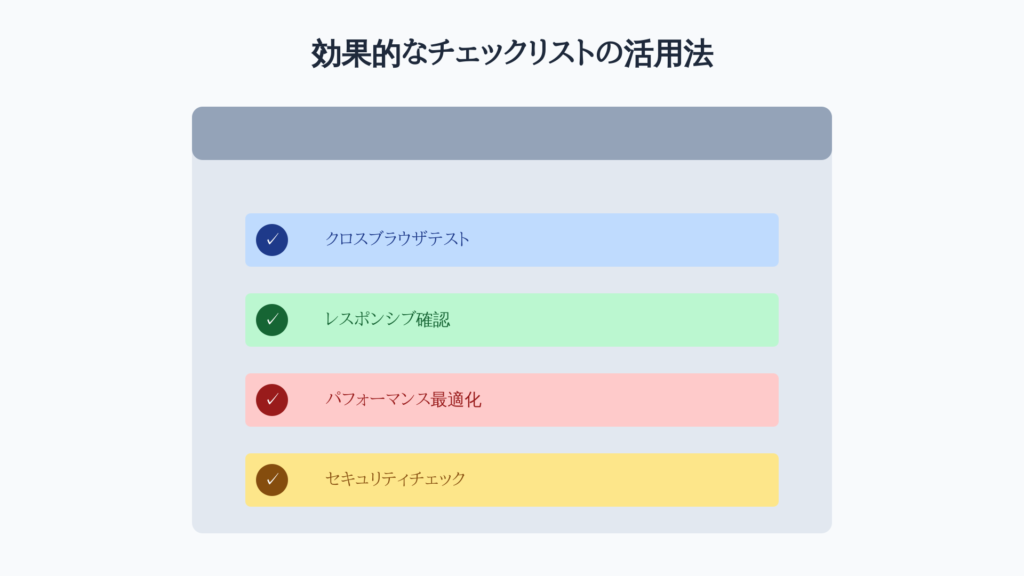Select the レスポンシブ確認 label text
The height and width of the screenshot is (576, 1024).
point(387,319)
